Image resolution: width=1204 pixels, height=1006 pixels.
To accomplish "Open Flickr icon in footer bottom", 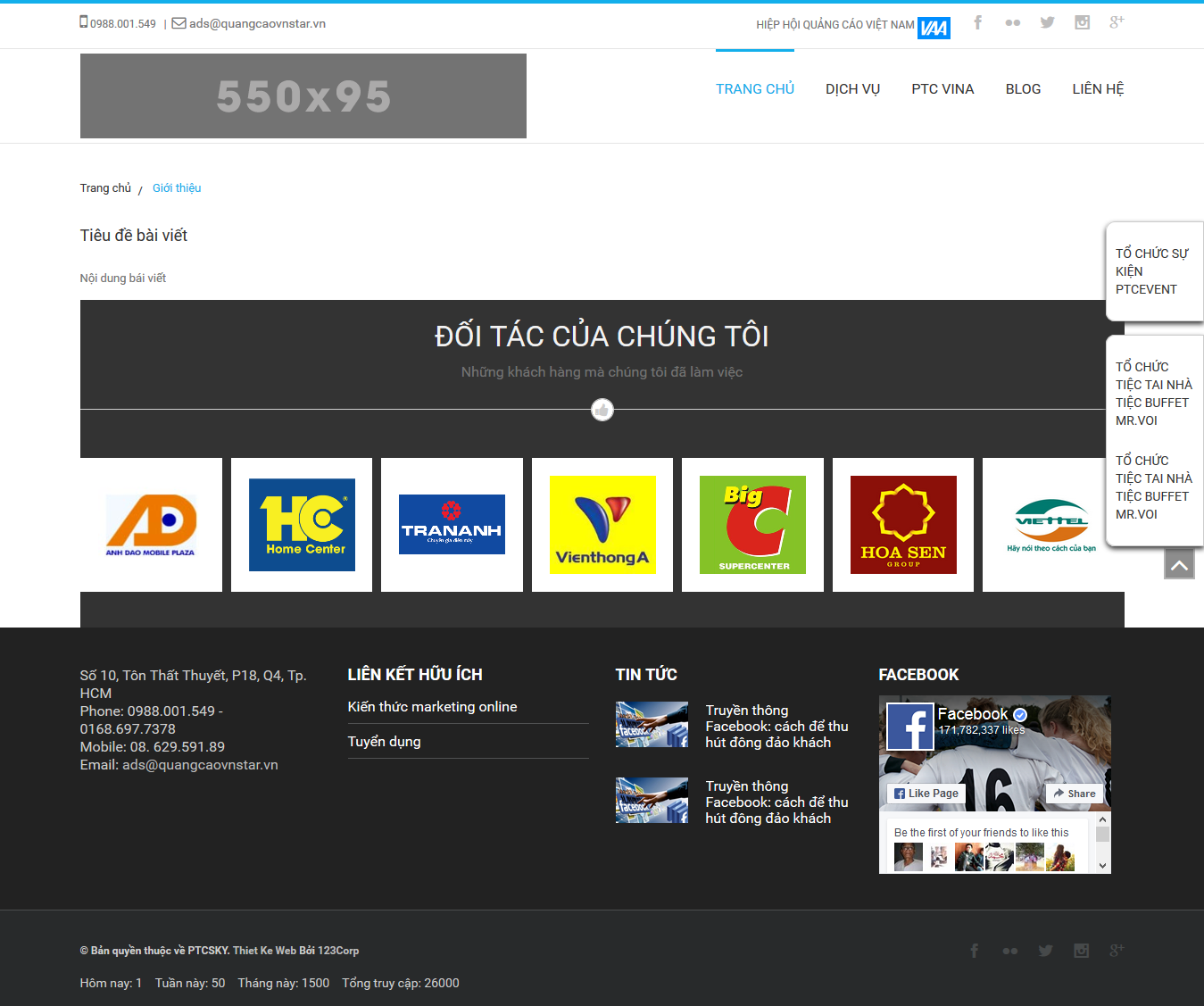I will click(x=1010, y=951).
